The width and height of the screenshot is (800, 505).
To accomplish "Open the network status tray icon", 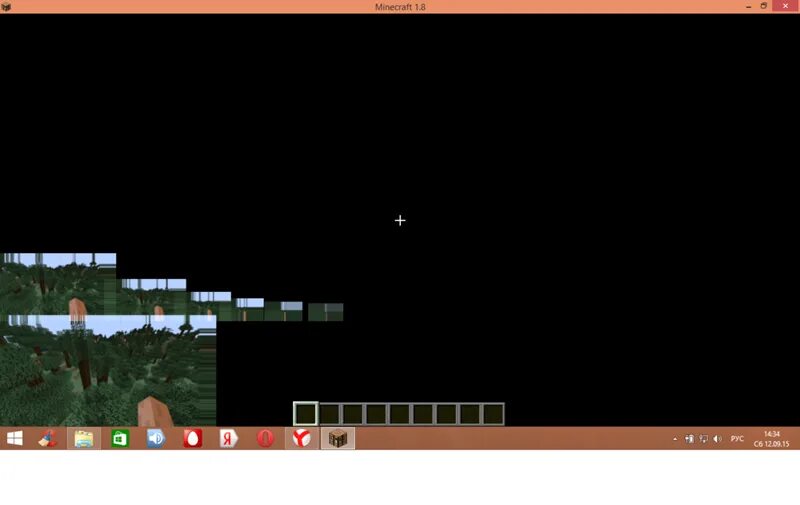I will 704,439.
